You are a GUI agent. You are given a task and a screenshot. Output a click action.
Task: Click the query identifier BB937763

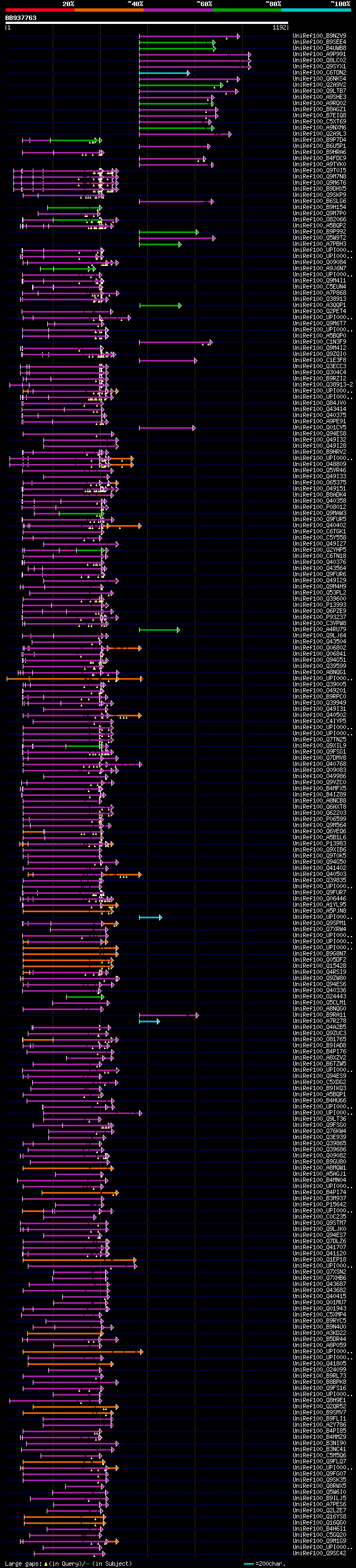pos(21,18)
